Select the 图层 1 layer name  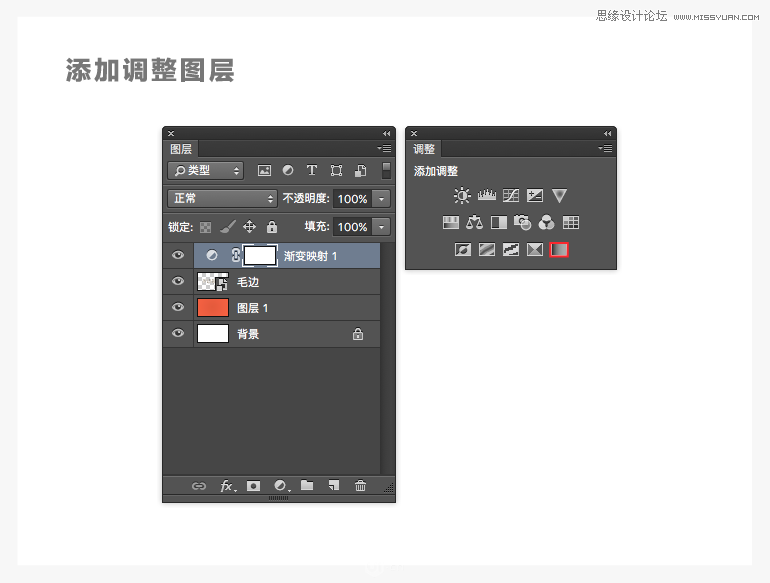[x=252, y=308]
